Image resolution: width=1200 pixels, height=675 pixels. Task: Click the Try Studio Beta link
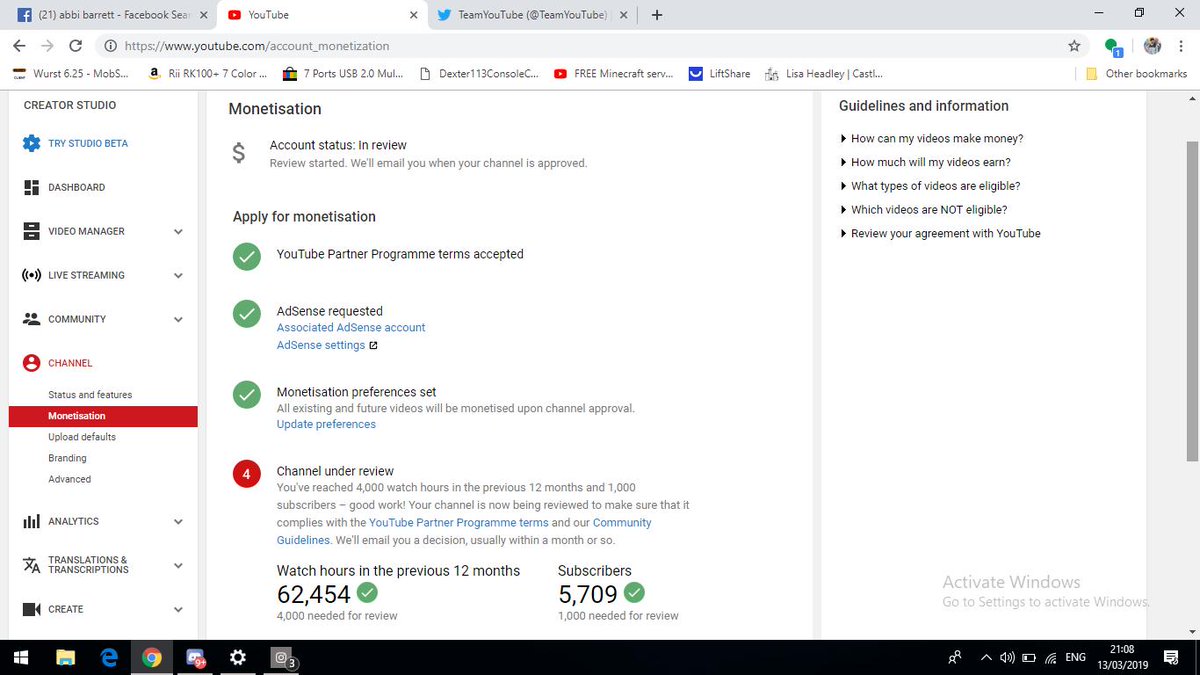pos(88,143)
